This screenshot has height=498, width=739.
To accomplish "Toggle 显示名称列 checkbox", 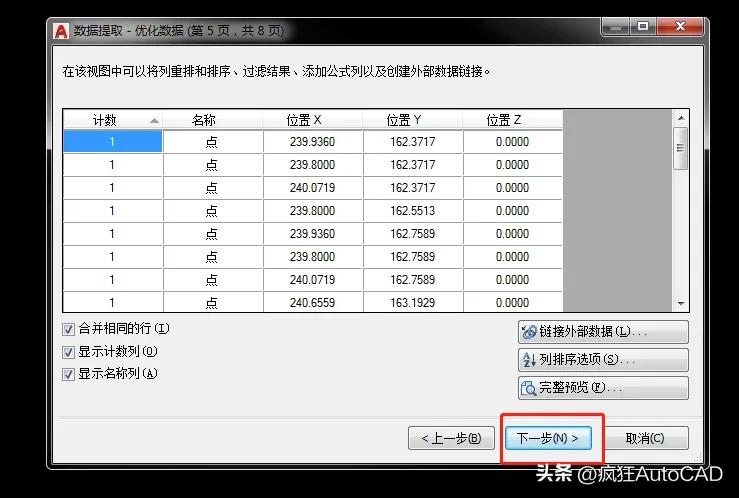I will coord(68,374).
